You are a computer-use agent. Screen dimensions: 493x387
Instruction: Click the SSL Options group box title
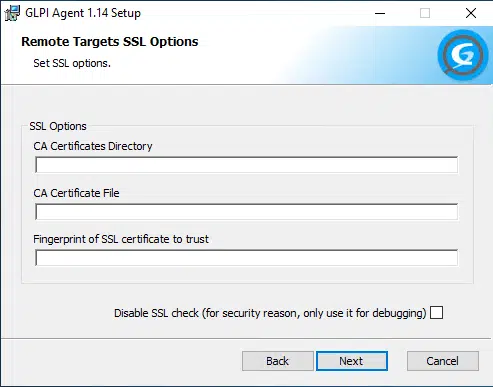tap(58, 126)
